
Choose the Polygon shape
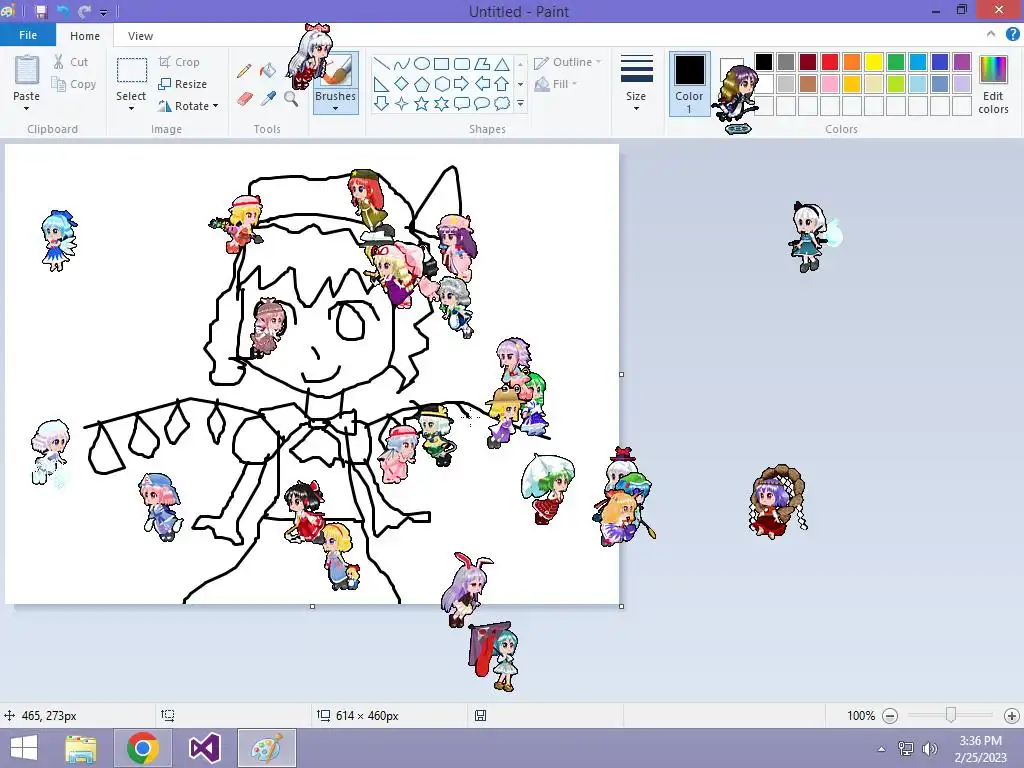coord(482,63)
